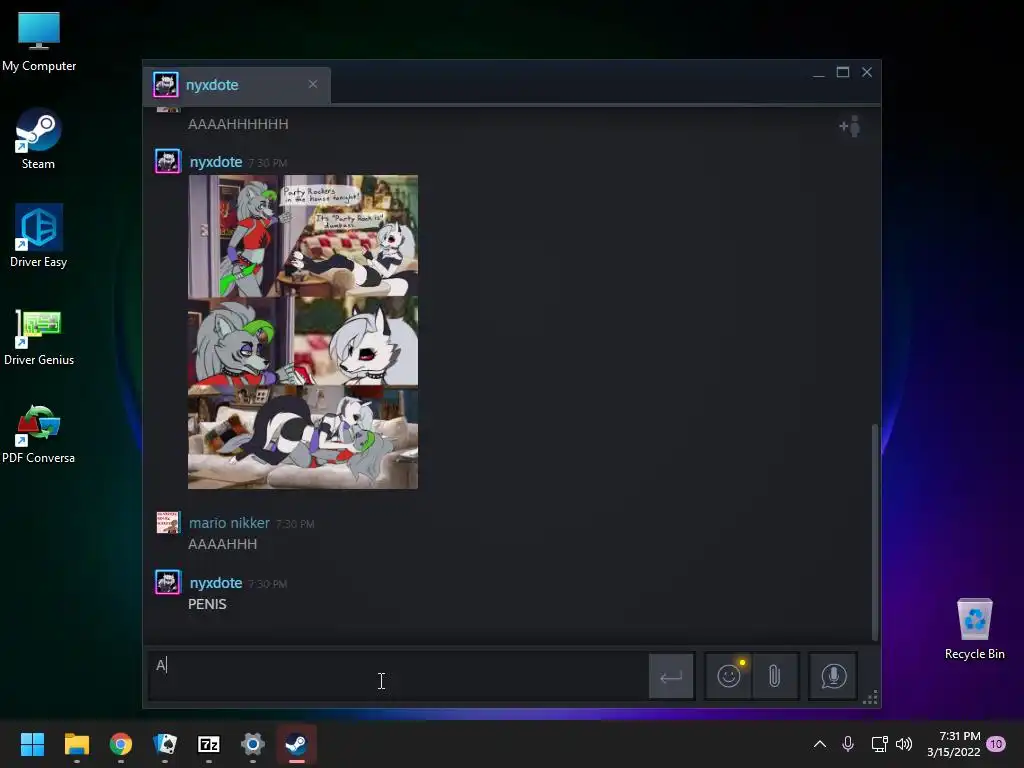Screen dimensions: 1024x768
Task: Open 7-Zip from the taskbar
Action: coord(209,744)
